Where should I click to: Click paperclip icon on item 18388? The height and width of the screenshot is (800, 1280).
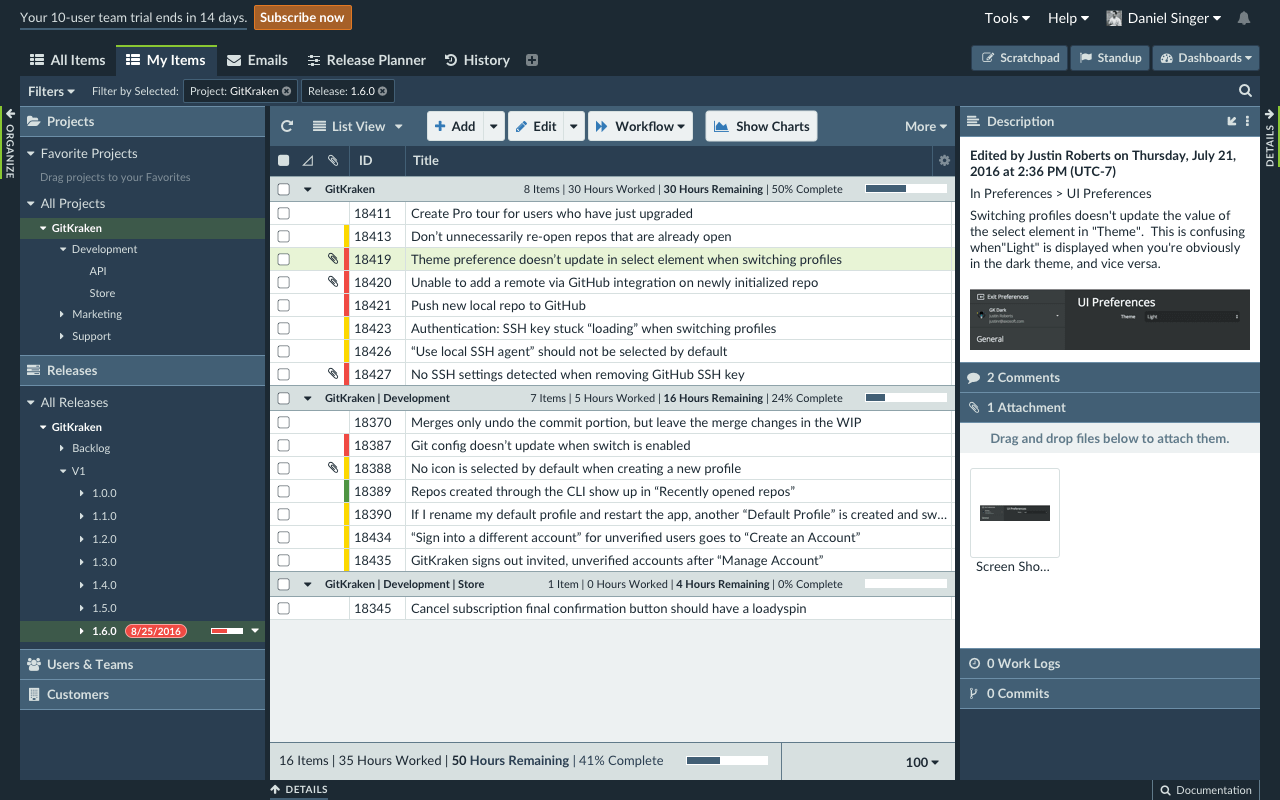pyautogui.click(x=333, y=468)
